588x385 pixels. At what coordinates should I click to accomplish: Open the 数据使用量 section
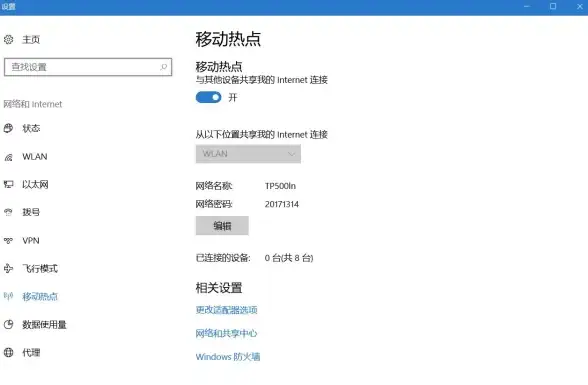point(44,325)
